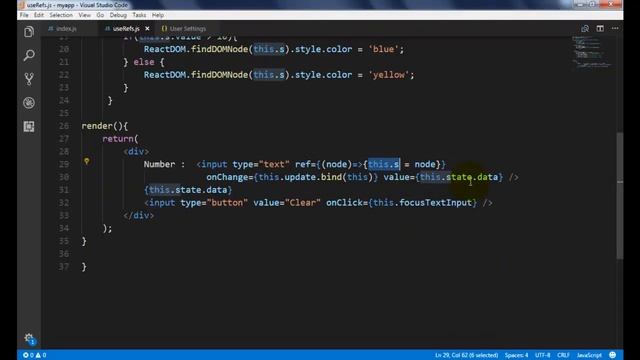This screenshot has width=640, height=360.
Task: Click the code minimap preview
Action: (592, 52)
